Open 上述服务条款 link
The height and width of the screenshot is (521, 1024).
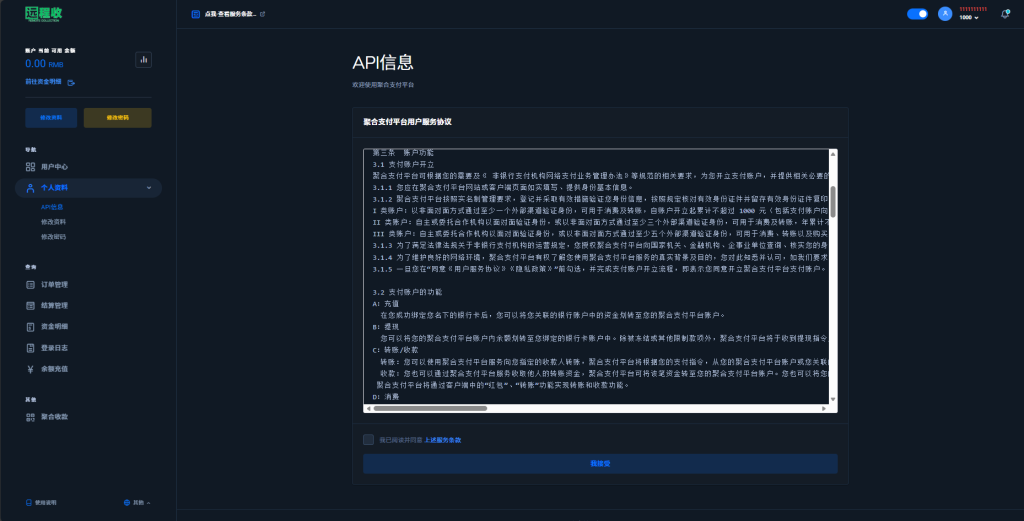[x=443, y=440]
